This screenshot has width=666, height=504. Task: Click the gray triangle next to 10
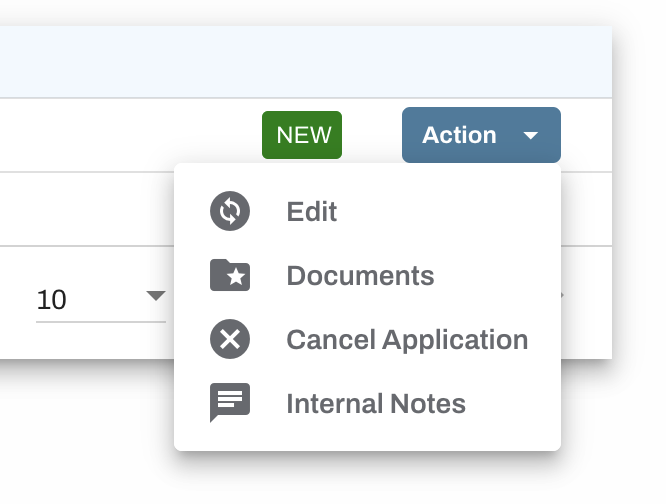156,296
